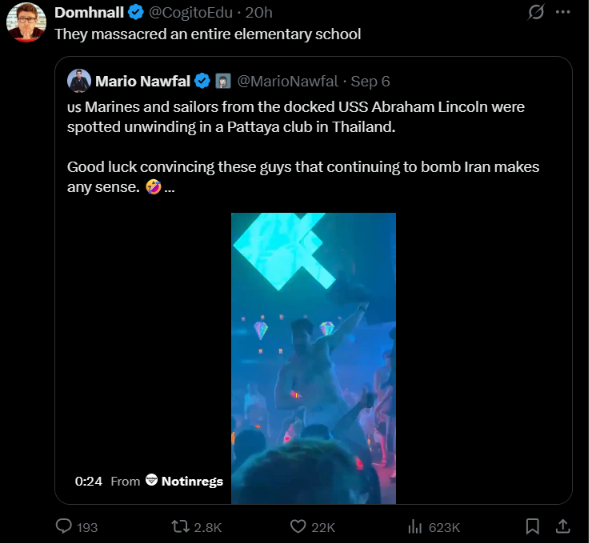The height and width of the screenshot is (543, 589).
Task: Like the post with heart icon
Action: pyautogui.click(x=298, y=526)
